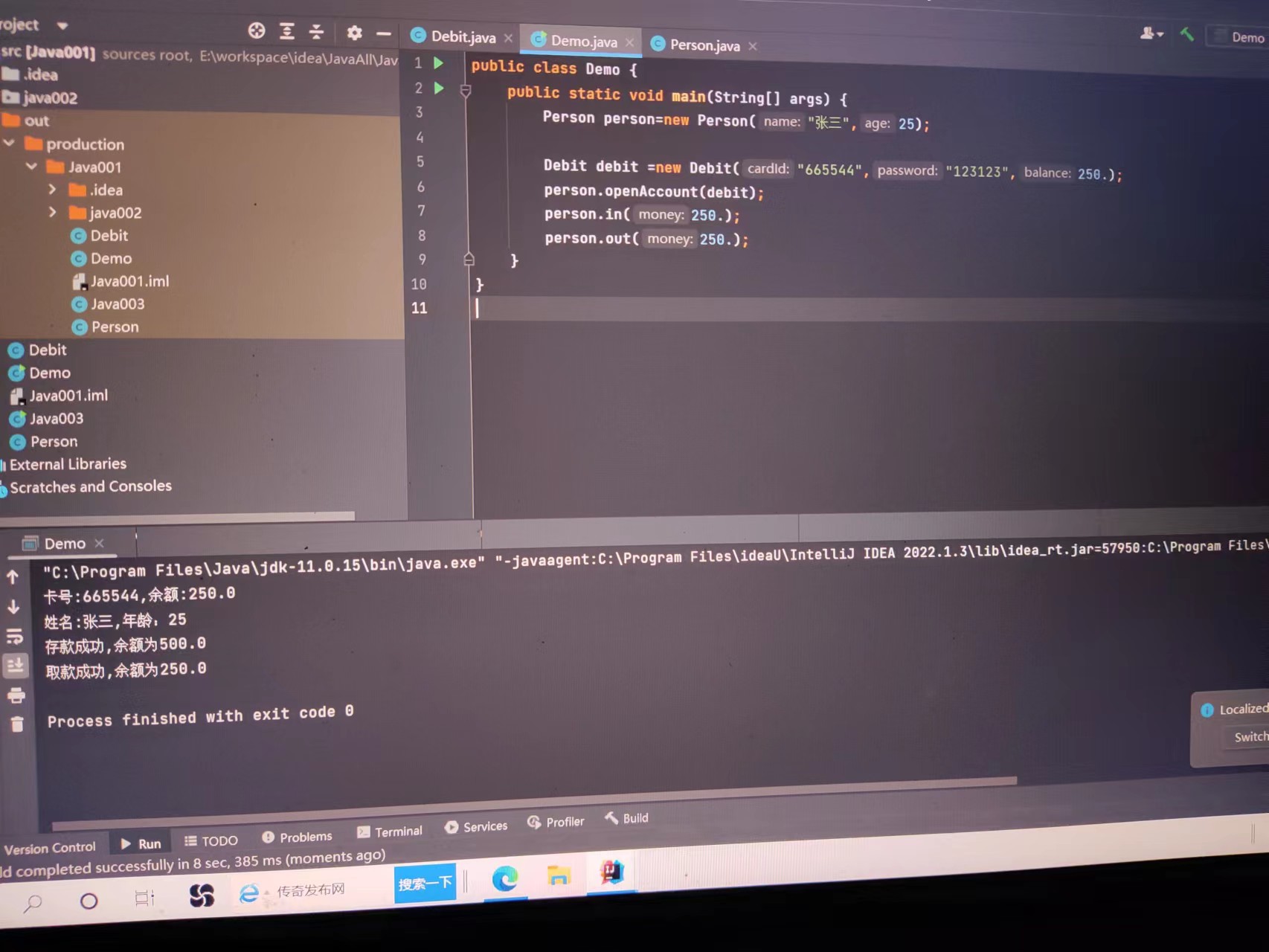Open the Run tool window tab
The image size is (1269, 952).
(141, 843)
